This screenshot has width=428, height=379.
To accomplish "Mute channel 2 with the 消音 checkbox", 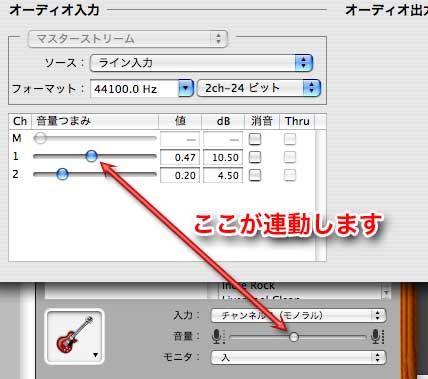I will (255, 175).
